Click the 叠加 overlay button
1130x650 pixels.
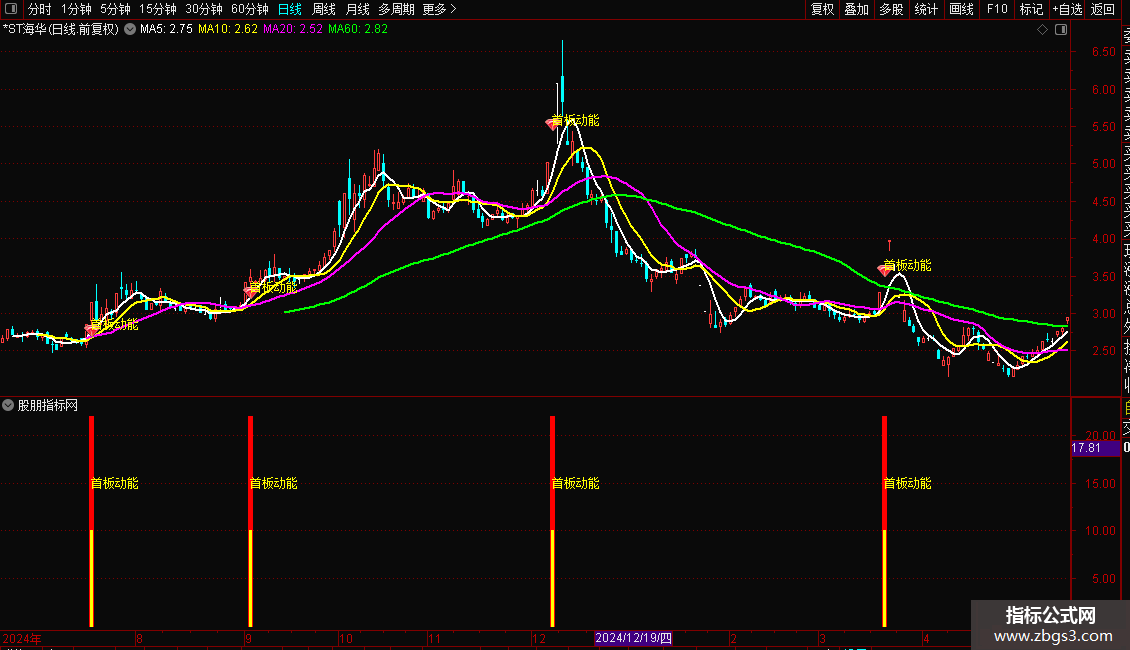click(857, 9)
